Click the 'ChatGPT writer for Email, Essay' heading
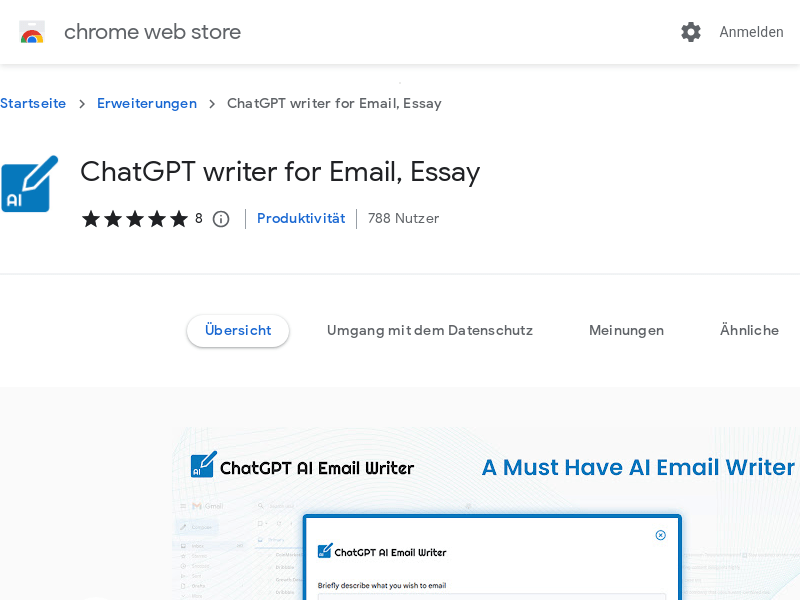Viewport: 800px width, 600px height. 280,172
